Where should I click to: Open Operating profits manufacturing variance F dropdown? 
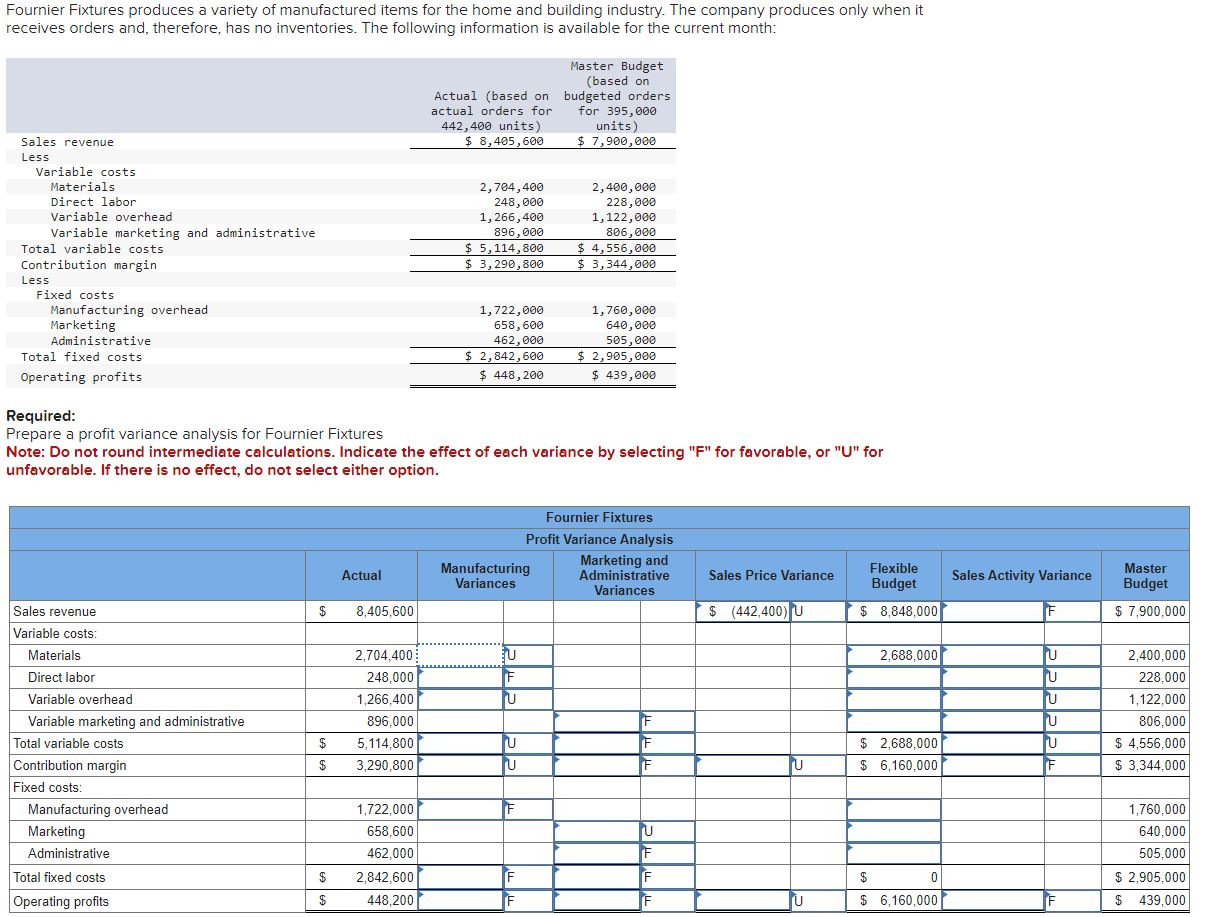[528, 901]
